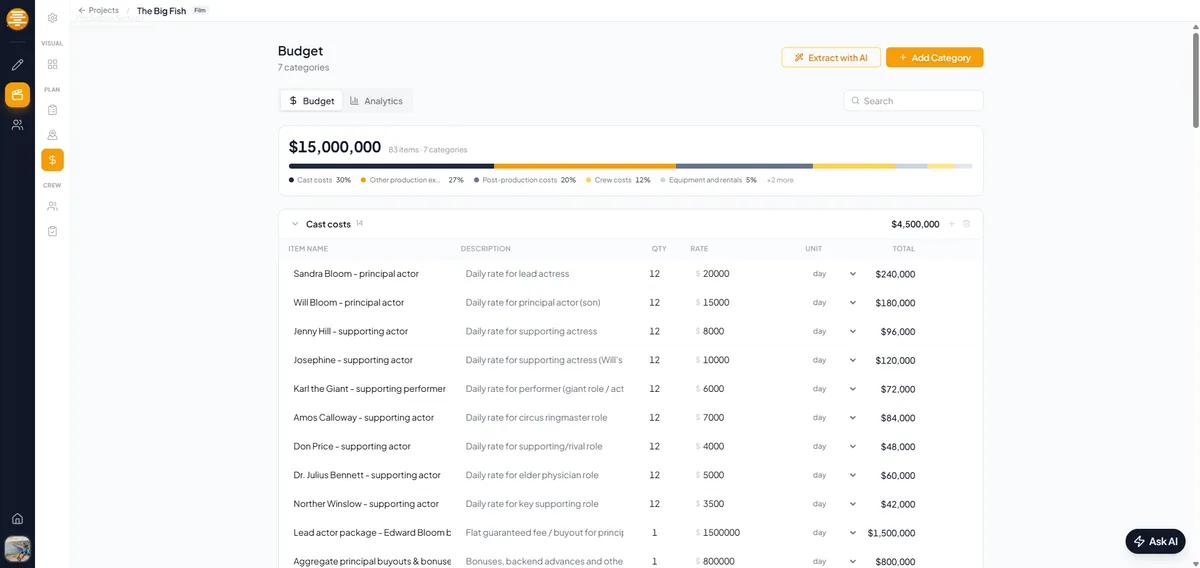Screen dimensions: 1200x568
Task: Open the app logo home icon
Action: pos(17,18)
